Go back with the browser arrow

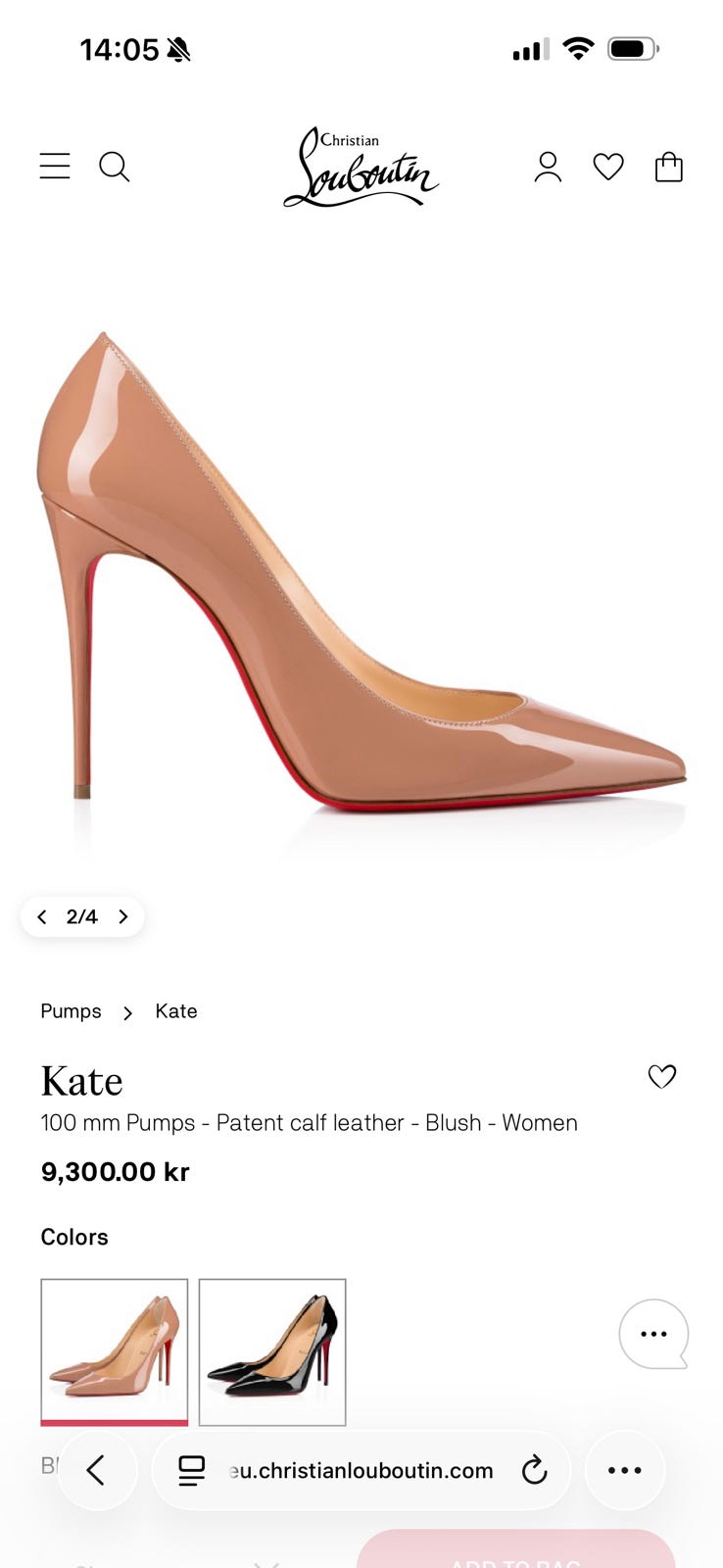point(96,1470)
